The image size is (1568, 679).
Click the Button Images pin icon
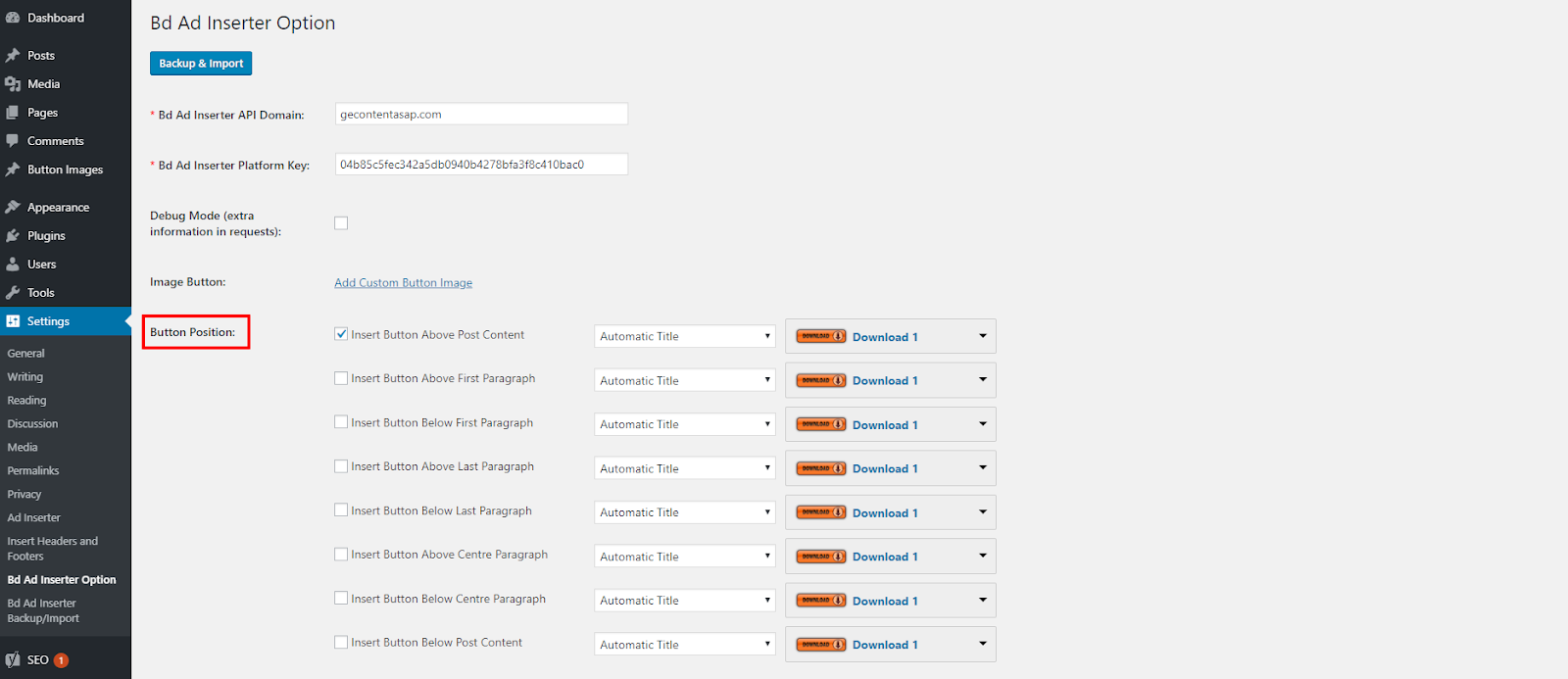tap(13, 170)
